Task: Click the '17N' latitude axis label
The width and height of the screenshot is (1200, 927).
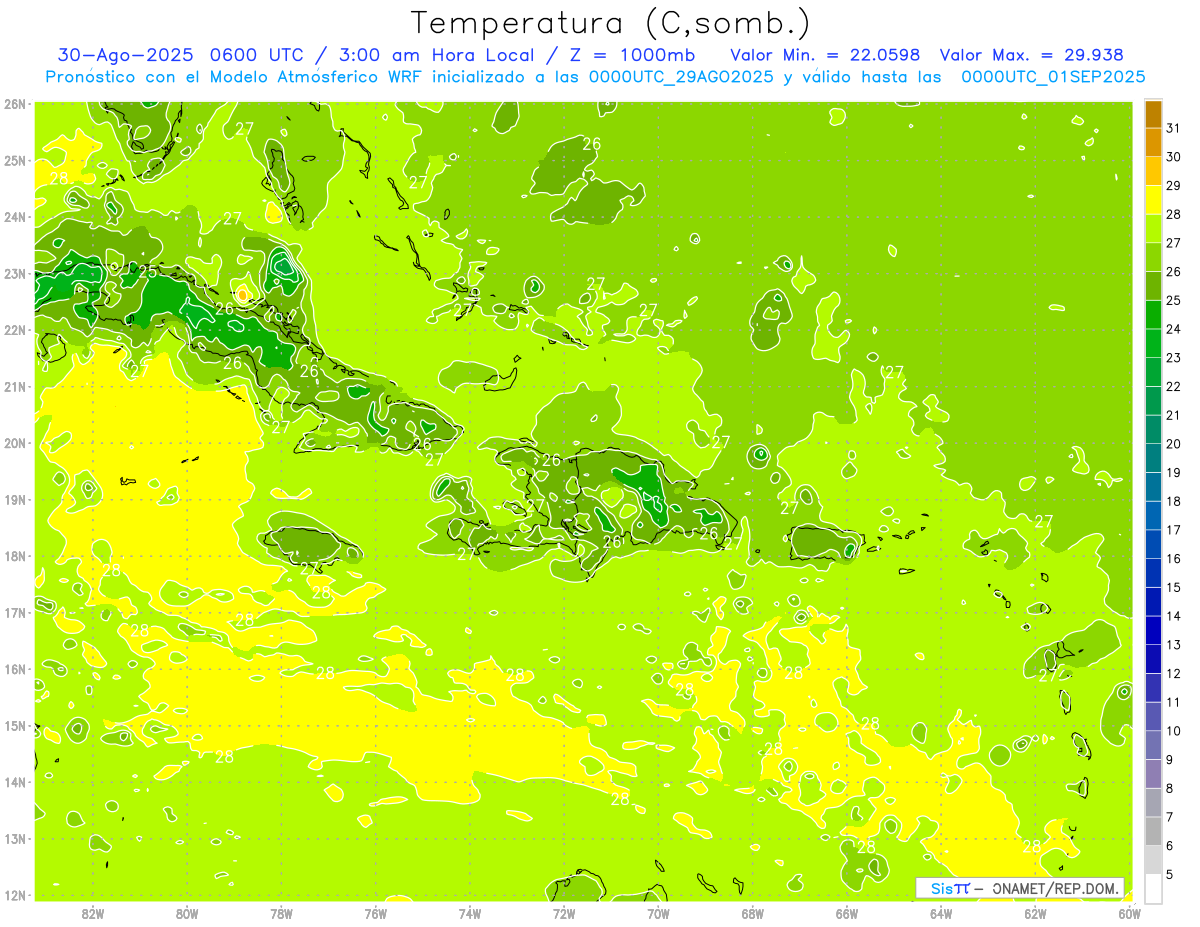Action: coord(15,612)
